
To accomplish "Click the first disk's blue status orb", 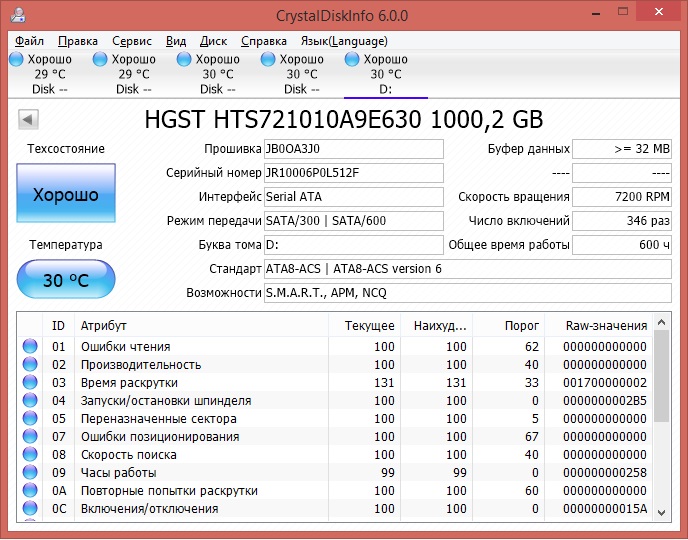I will coord(15,60).
